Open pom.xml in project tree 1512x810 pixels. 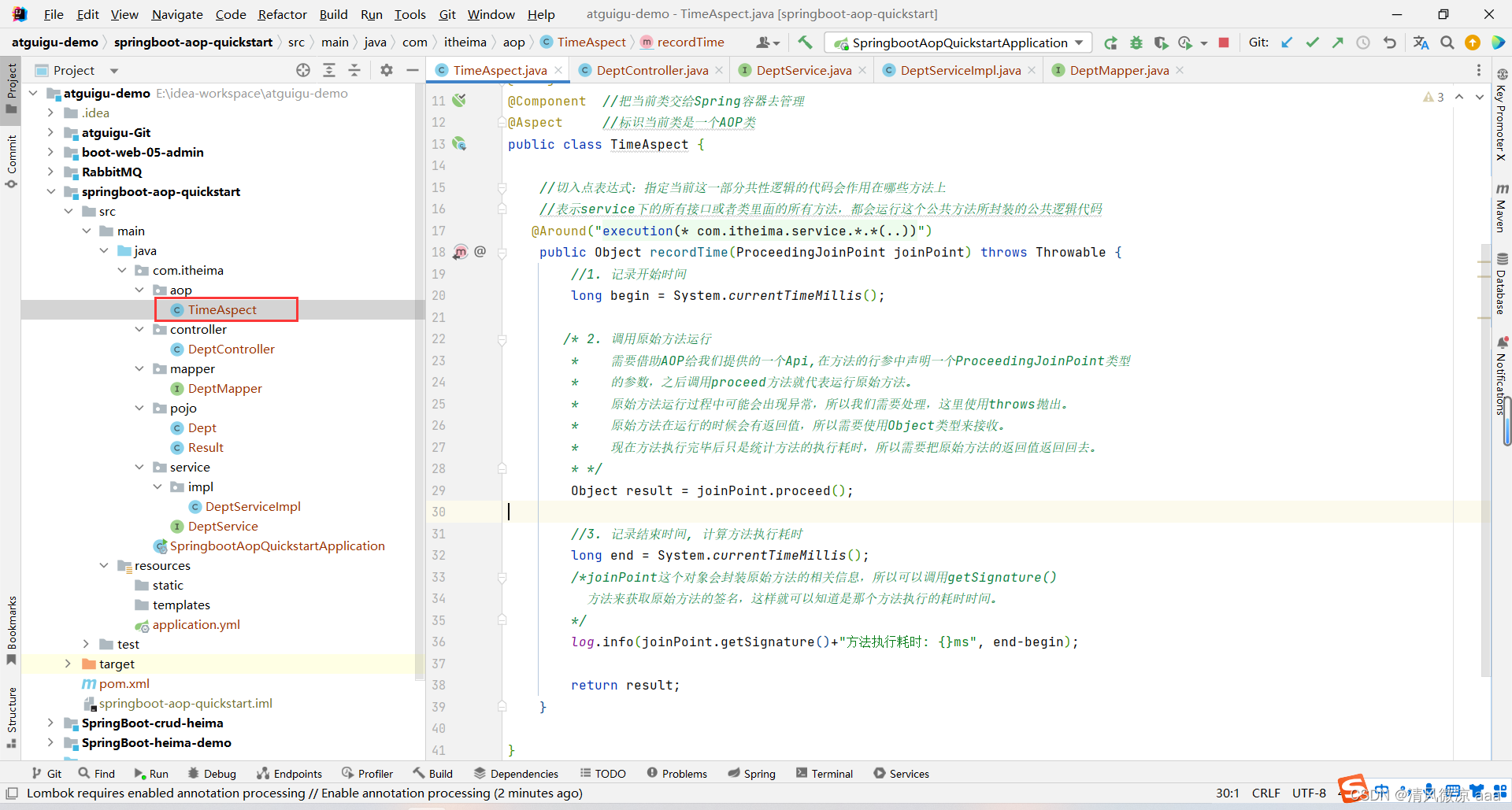[x=124, y=683]
